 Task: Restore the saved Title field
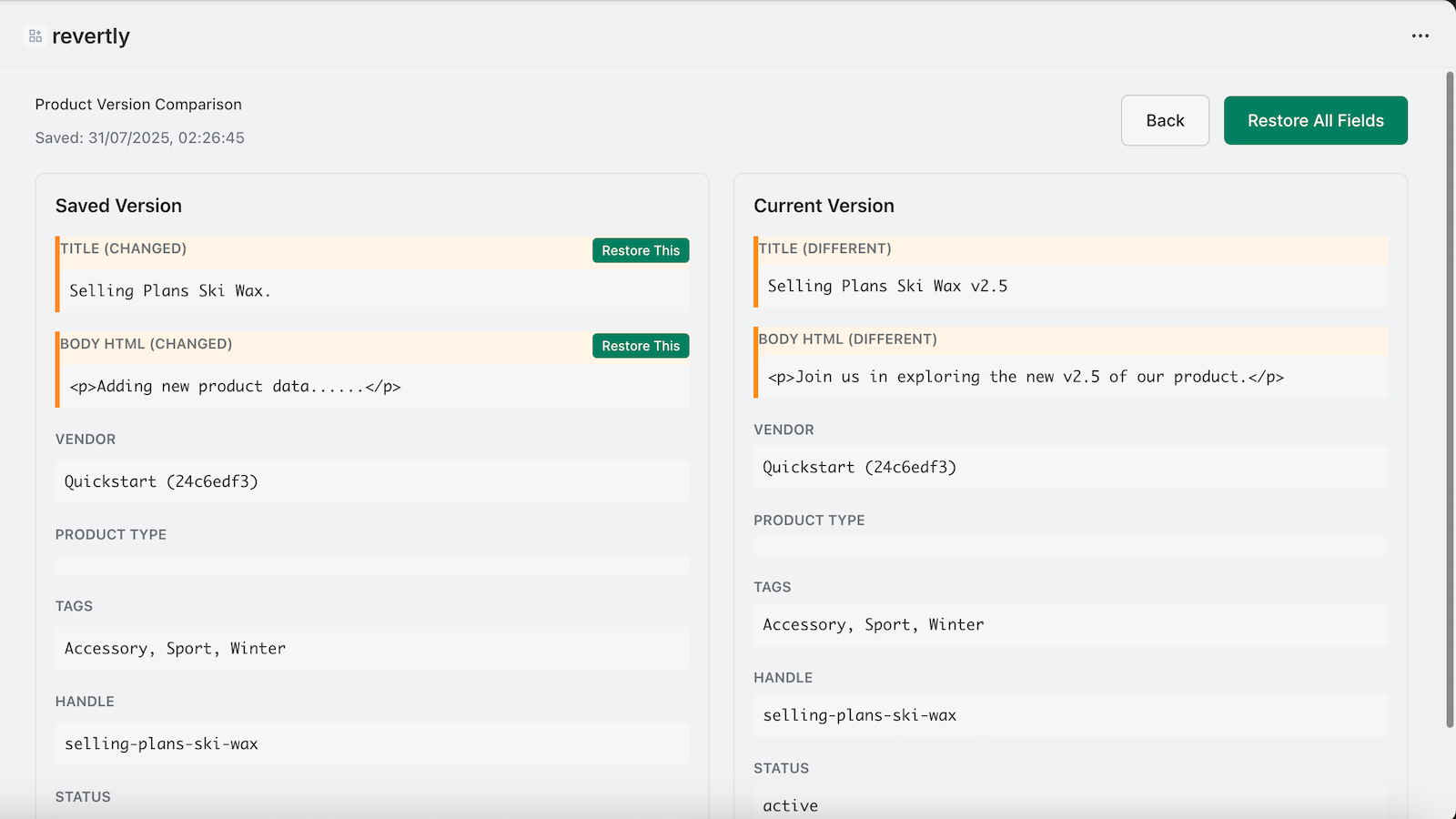point(640,250)
